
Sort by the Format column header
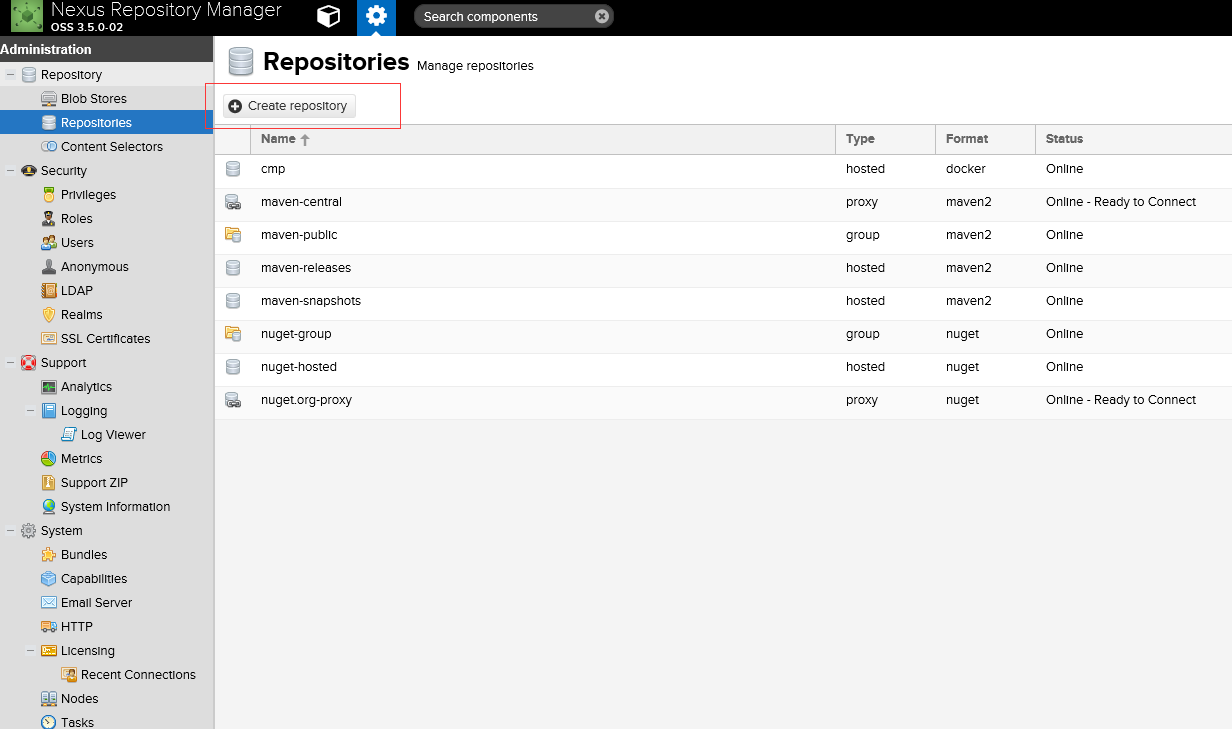[x=985, y=139]
